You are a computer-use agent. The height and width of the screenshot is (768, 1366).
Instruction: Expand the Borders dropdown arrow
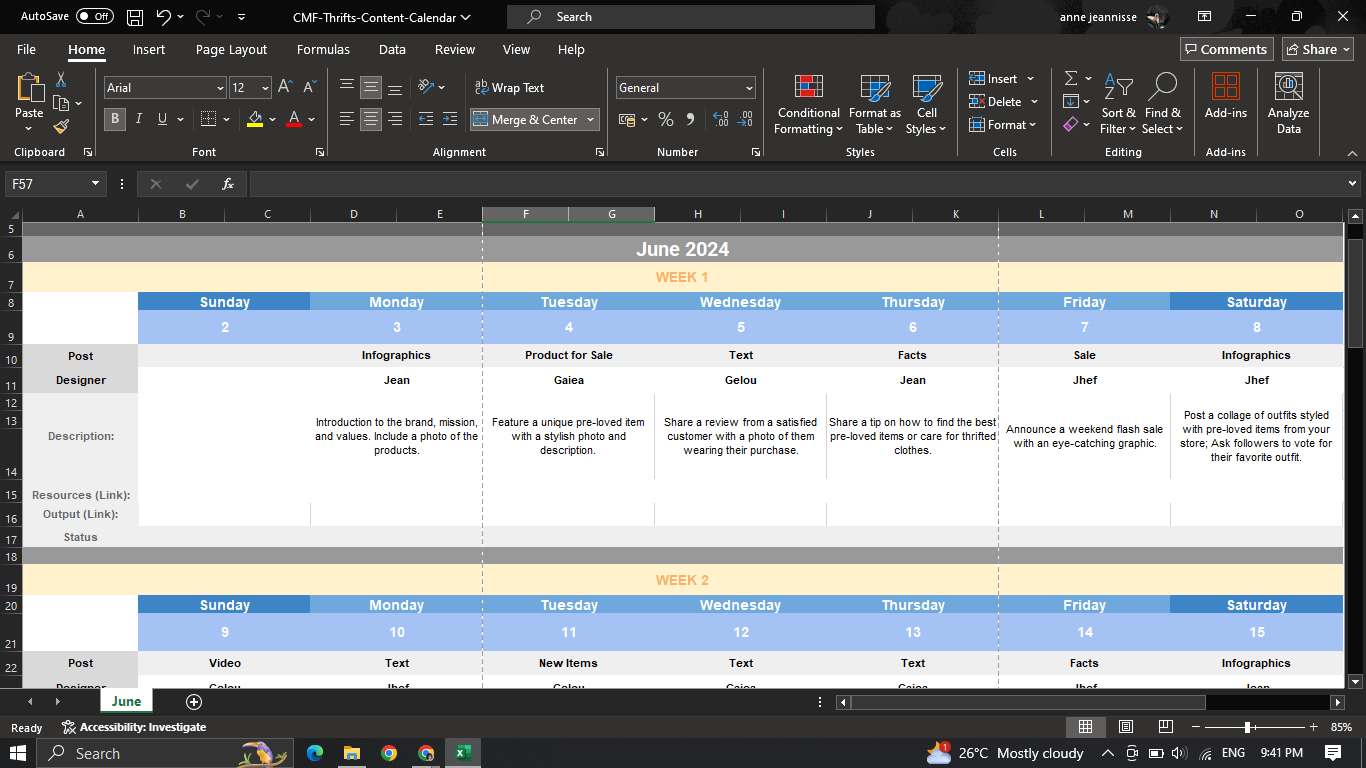[226, 119]
